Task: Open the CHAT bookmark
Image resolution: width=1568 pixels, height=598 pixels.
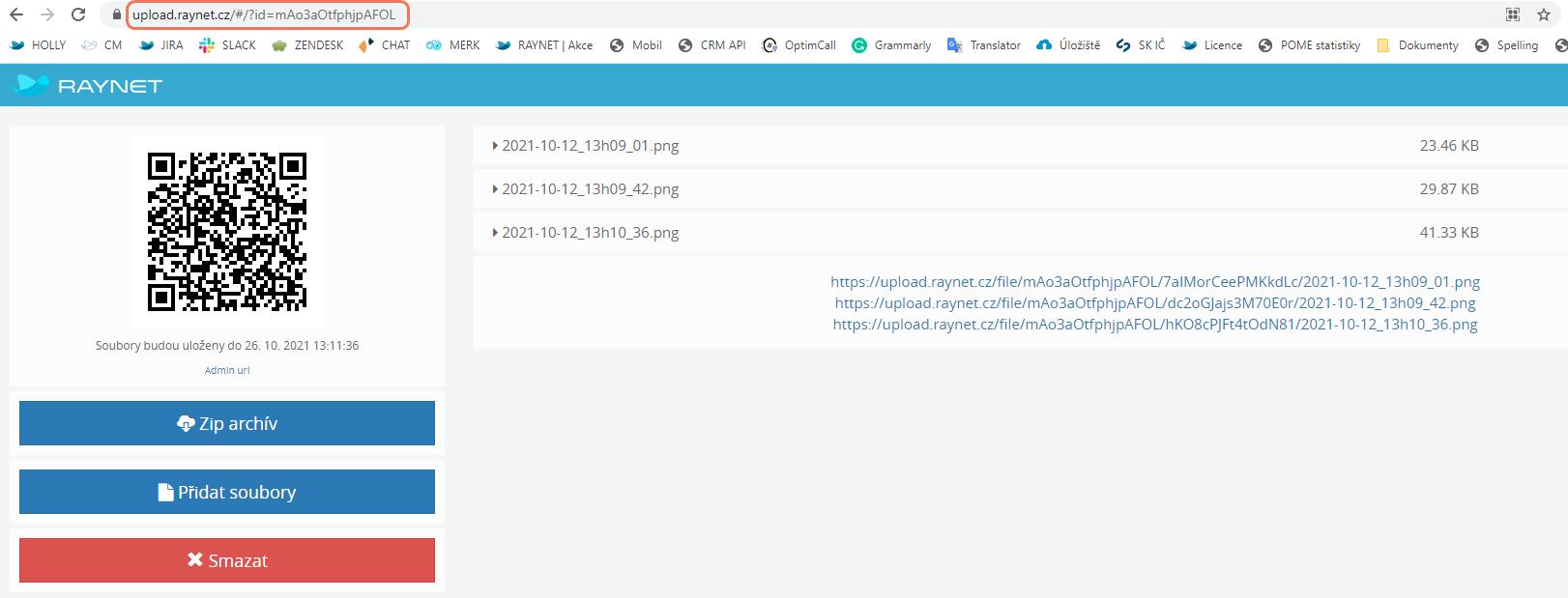Action: 384,45
